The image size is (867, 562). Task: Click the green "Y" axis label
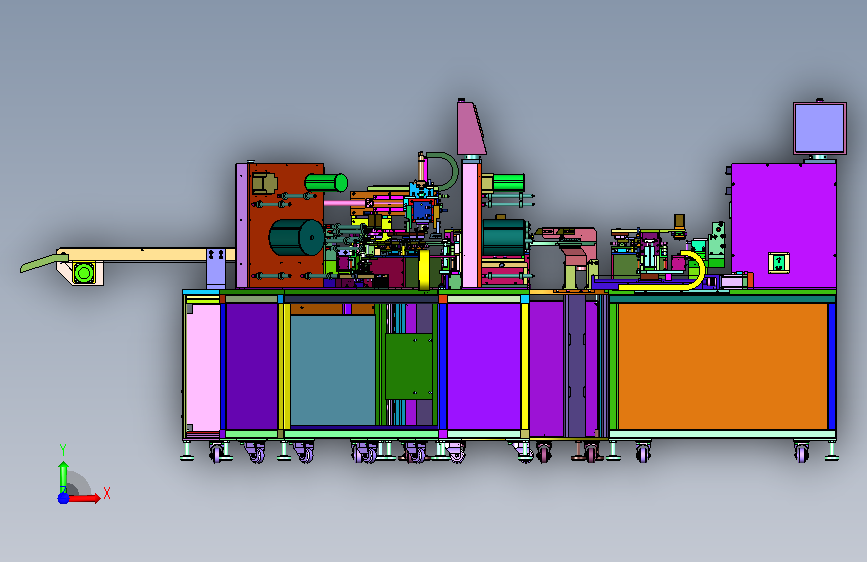coord(63,450)
